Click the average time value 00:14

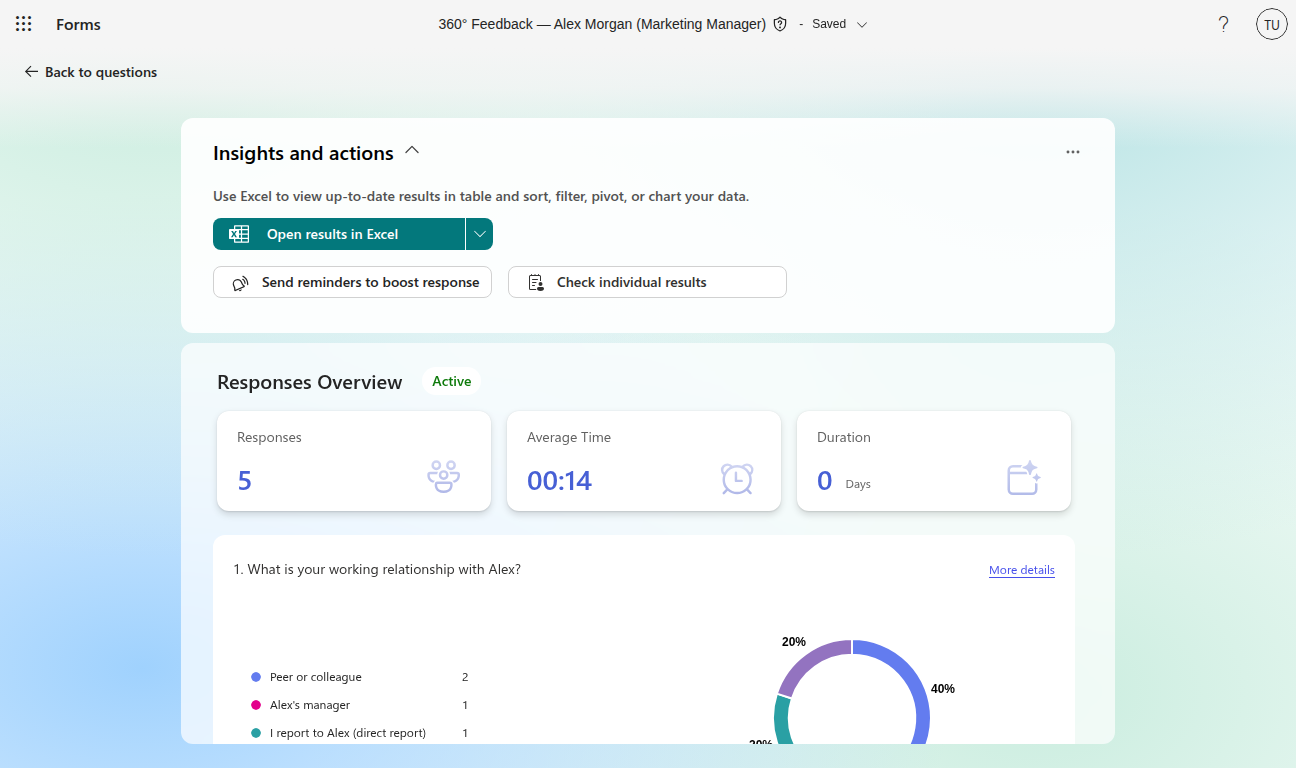[x=560, y=481]
